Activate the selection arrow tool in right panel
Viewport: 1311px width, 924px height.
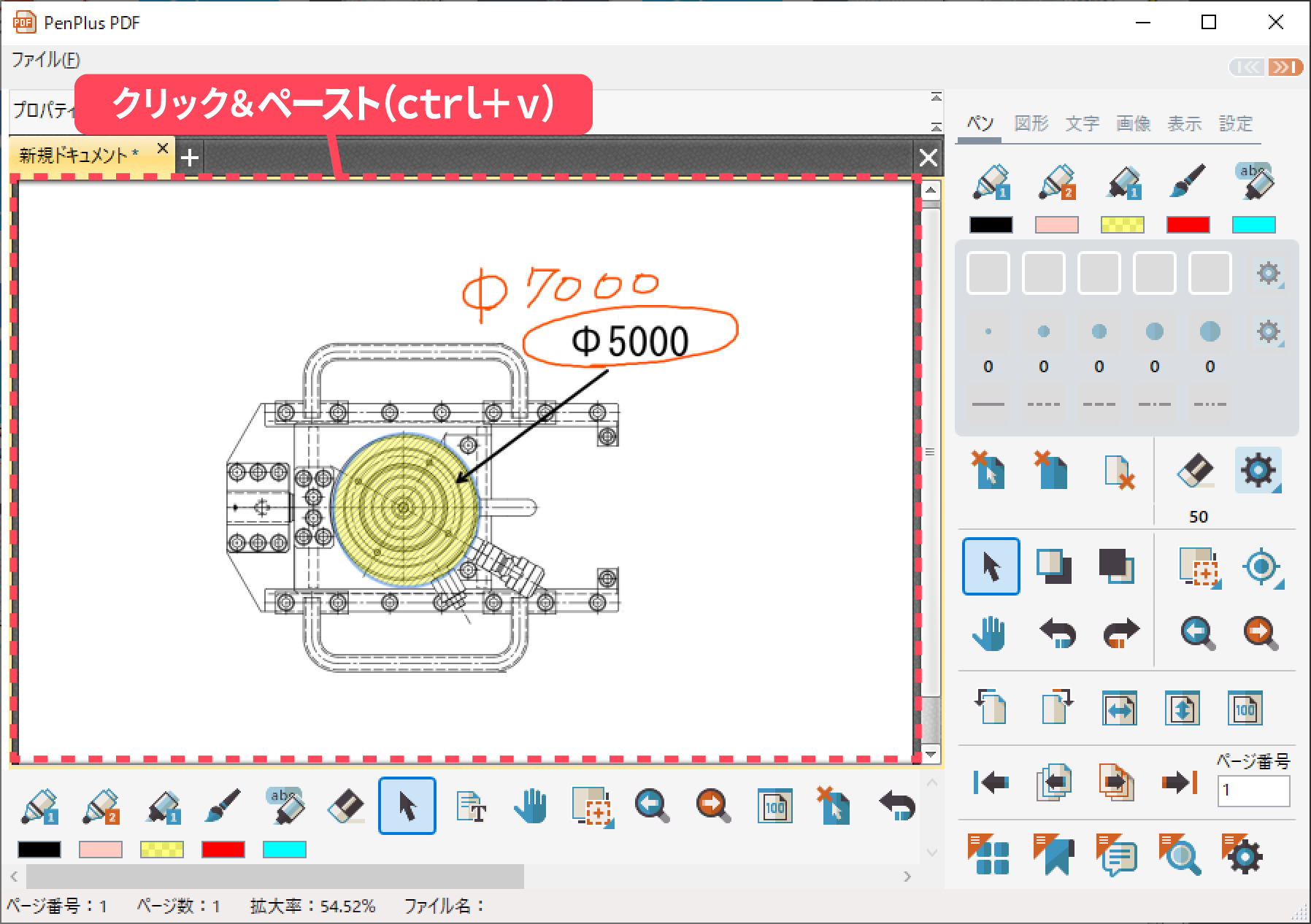pyautogui.click(x=991, y=566)
